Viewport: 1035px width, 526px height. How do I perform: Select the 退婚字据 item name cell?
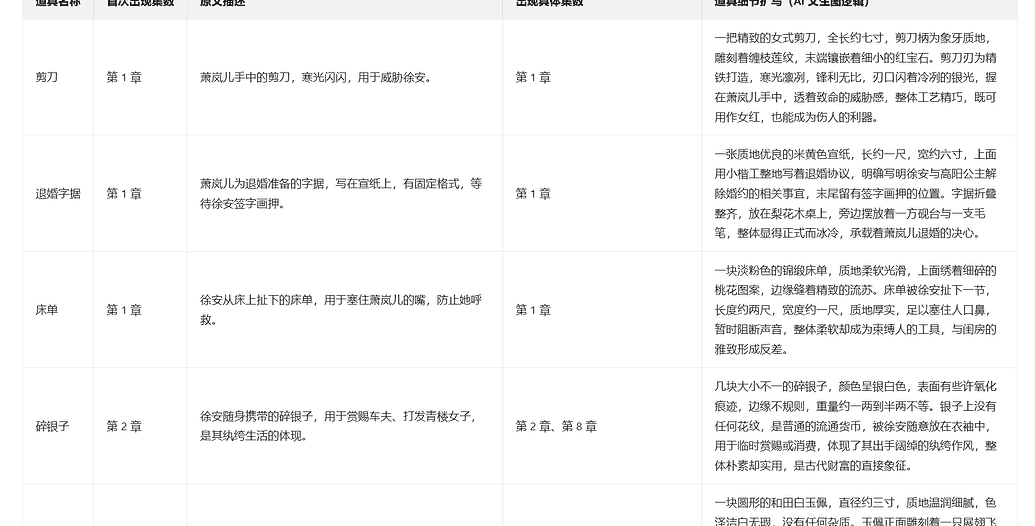click(x=58, y=194)
